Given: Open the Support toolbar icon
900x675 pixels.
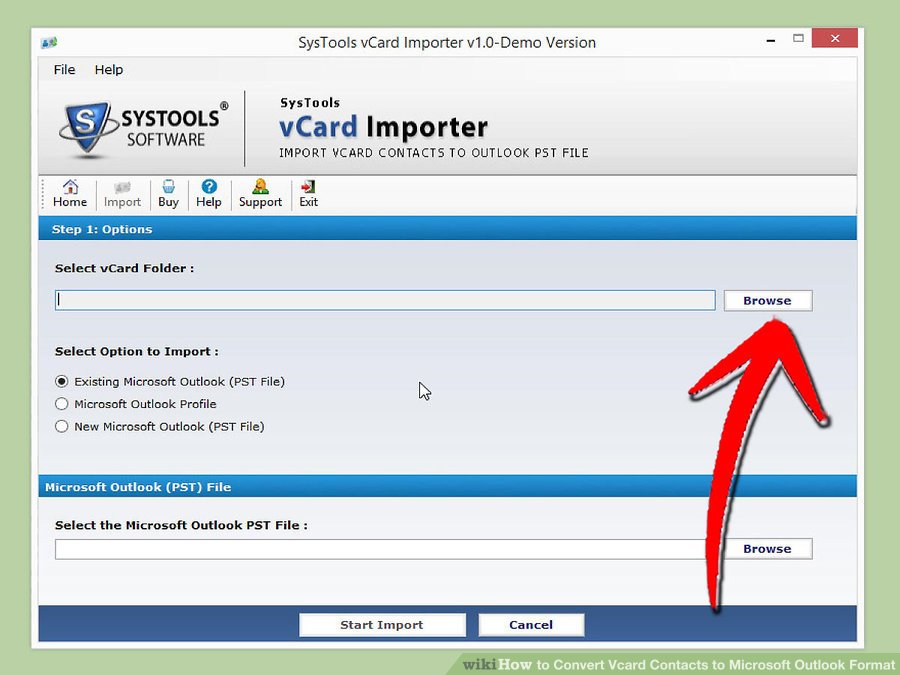Looking at the screenshot, I should click(x=260, y=187).
